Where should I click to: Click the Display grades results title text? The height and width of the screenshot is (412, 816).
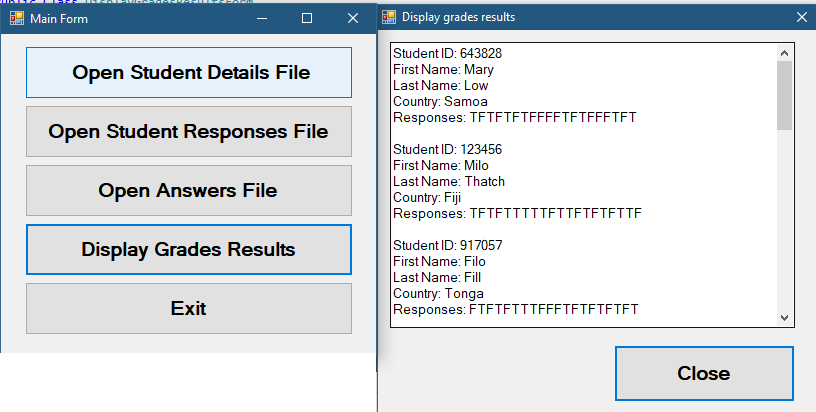(x=458, y=17)
